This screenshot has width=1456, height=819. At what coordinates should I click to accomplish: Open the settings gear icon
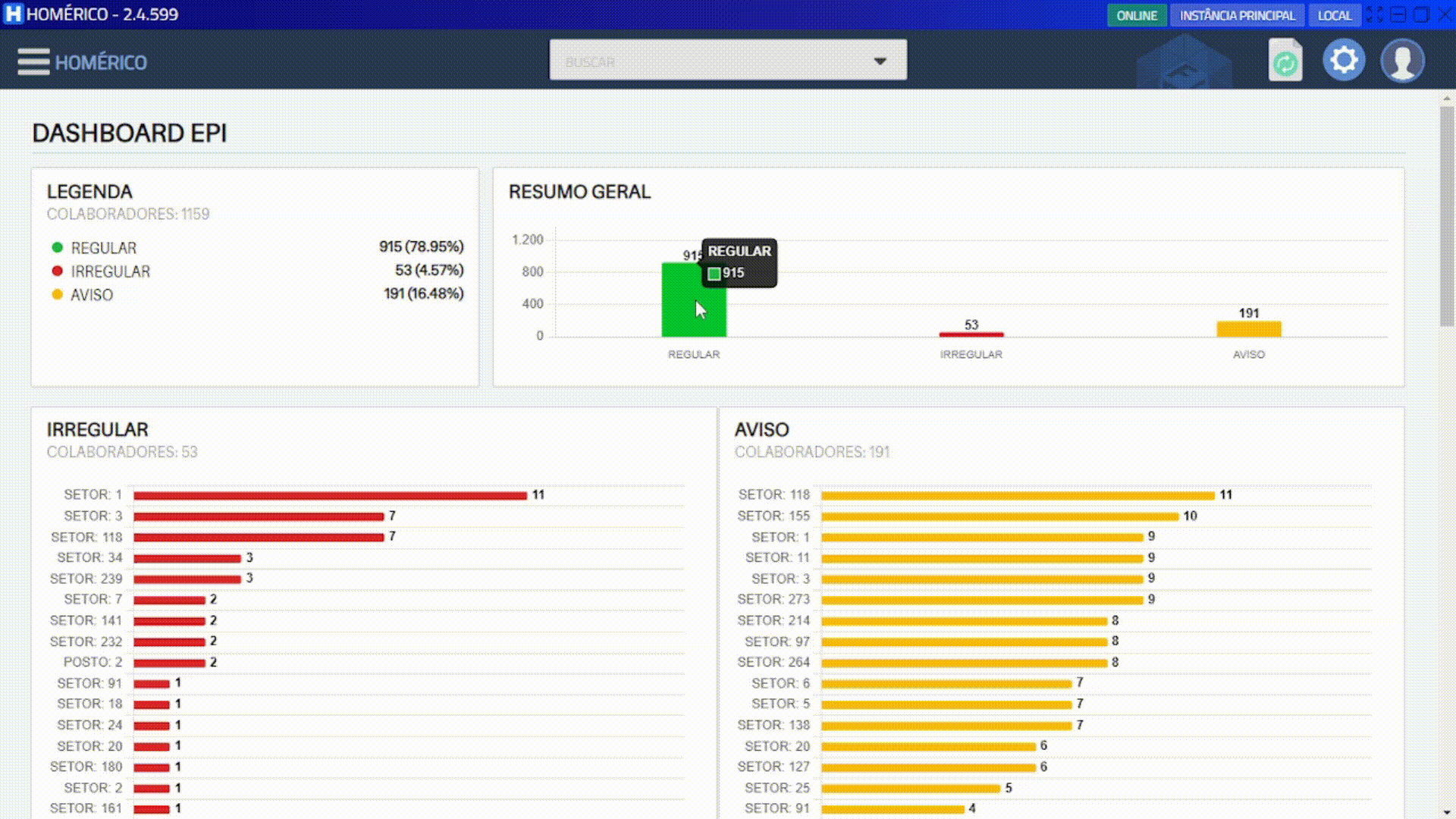(x=1344, y=60)
